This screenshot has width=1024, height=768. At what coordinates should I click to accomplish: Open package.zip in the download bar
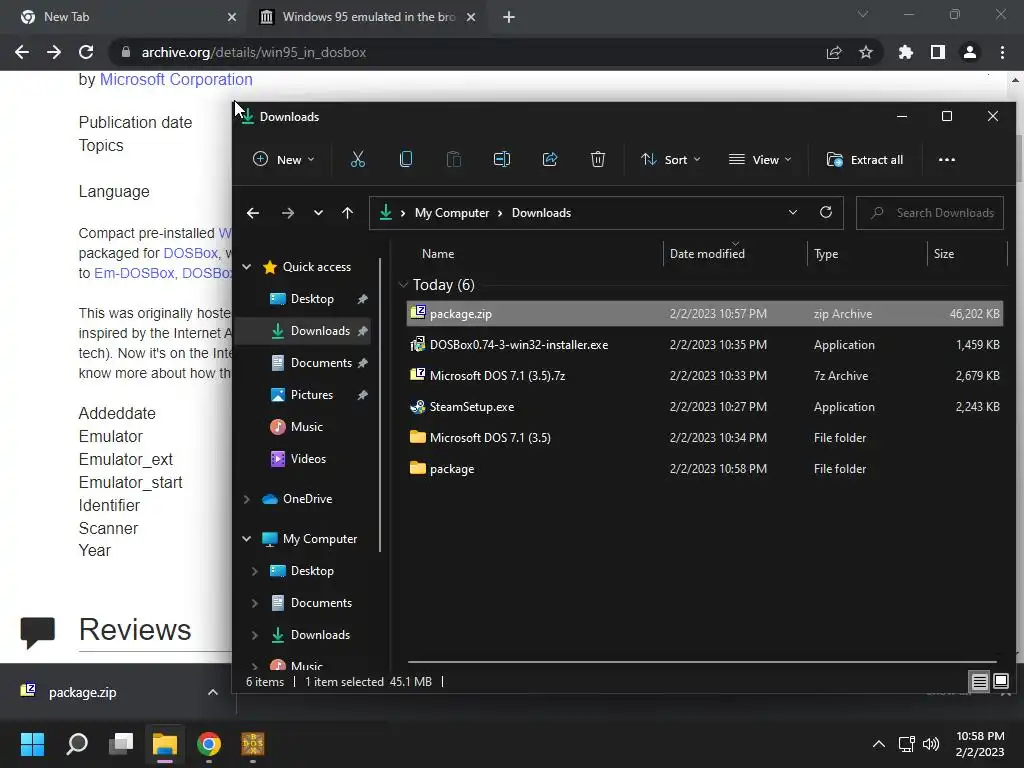pyautogui.click(x=82, y=692)
